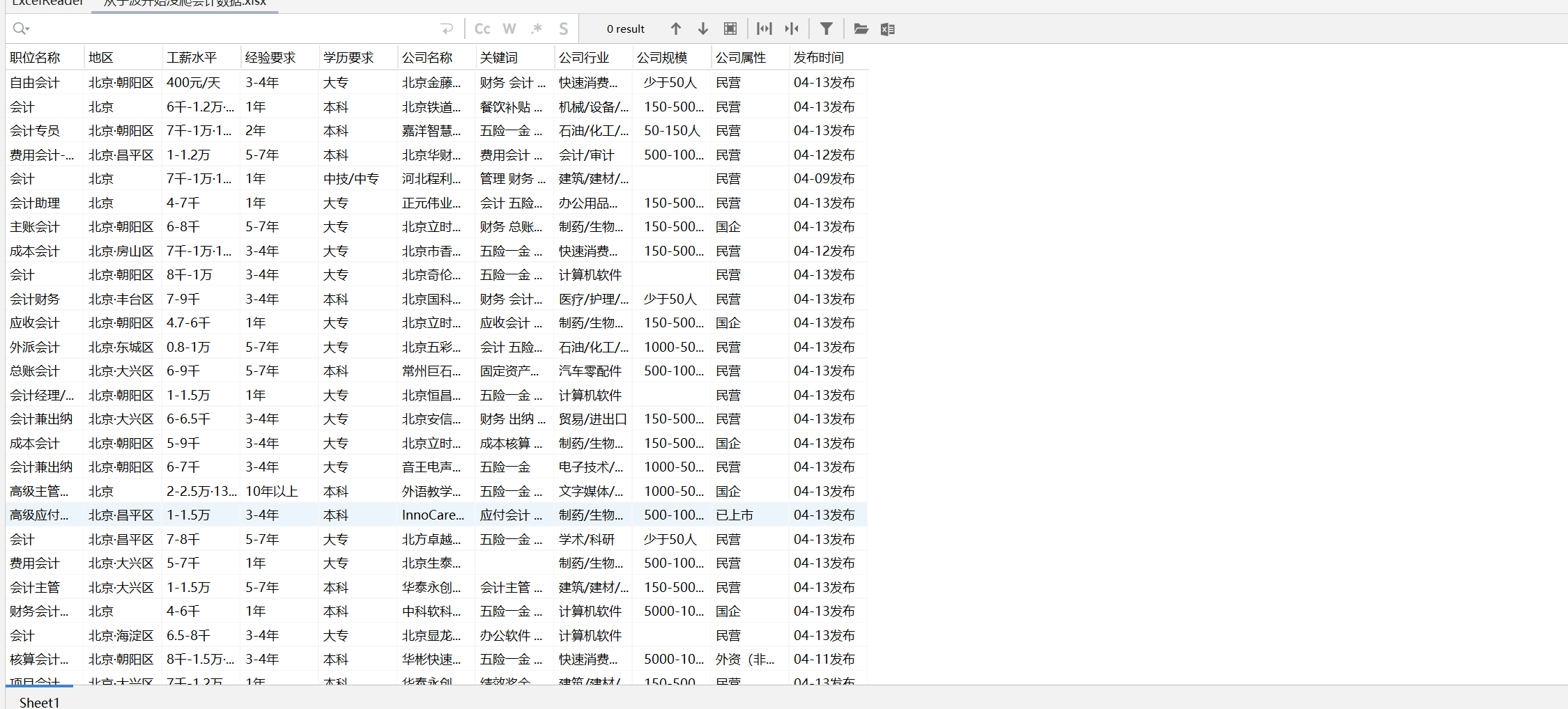The image size is (1568, 709).
Task: Select the 会计/审计 industry cell
Action: pyautogui.click(x=593, y=155)
